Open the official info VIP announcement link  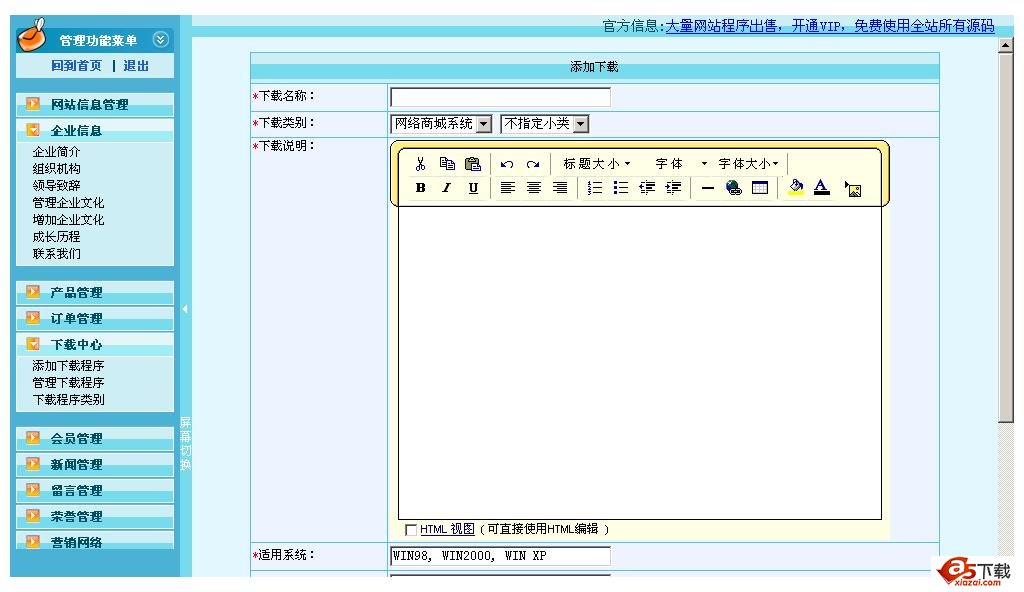pos(829,26)
